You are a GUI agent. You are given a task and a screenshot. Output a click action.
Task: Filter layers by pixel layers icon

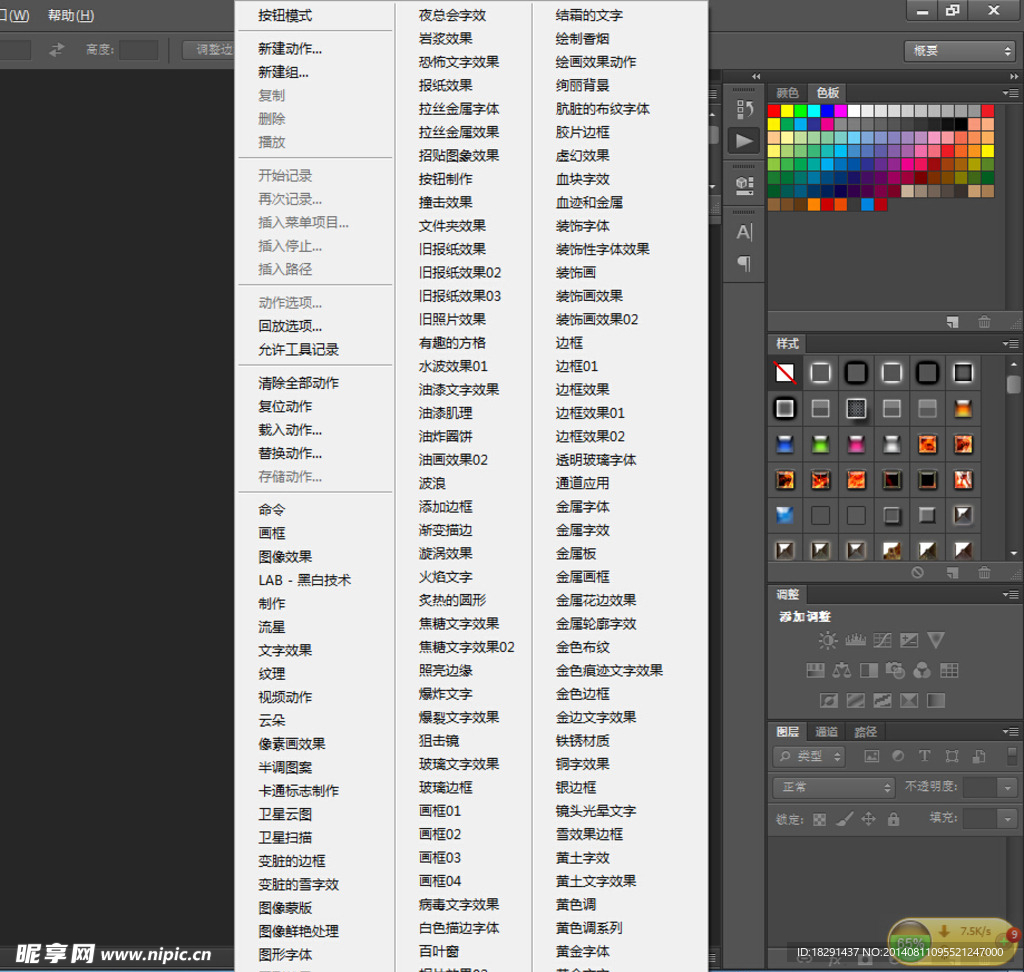pyautogui.click(x=871, y=756)
